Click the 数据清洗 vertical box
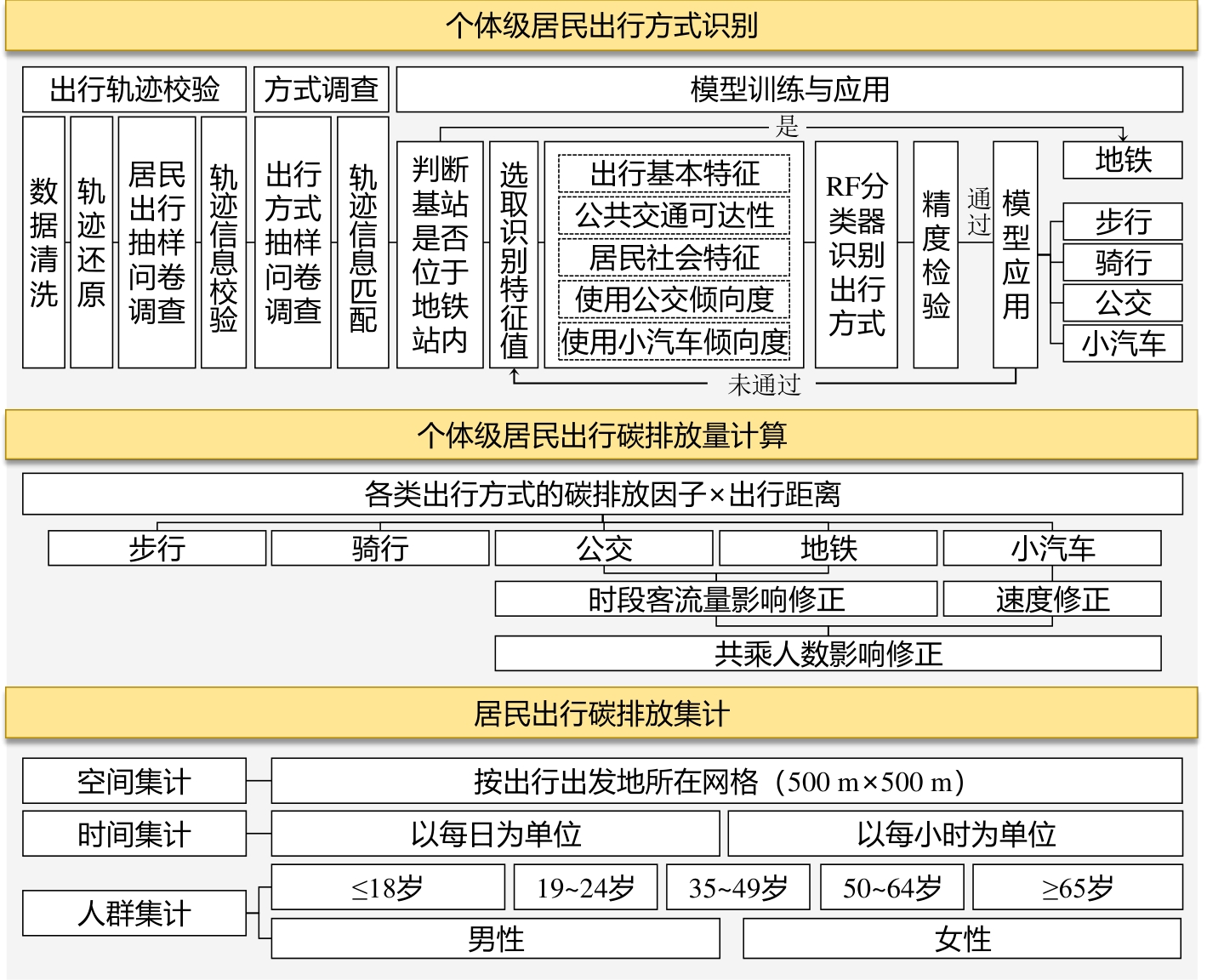Image resolution: width=1207 pixels, height=980 pixels. (x=44, y=242)
